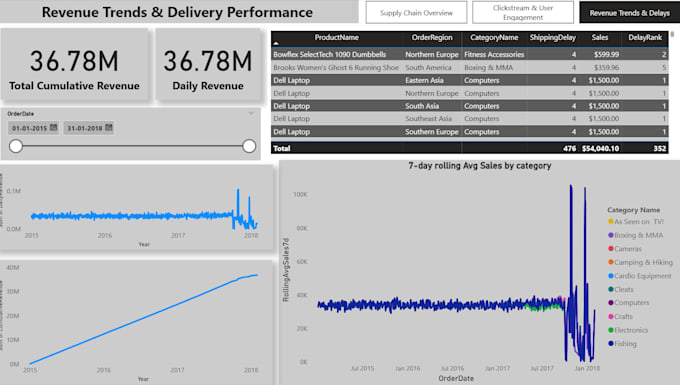Select Fishing legend marker
The image size is (680, 385).
(611, 343)
